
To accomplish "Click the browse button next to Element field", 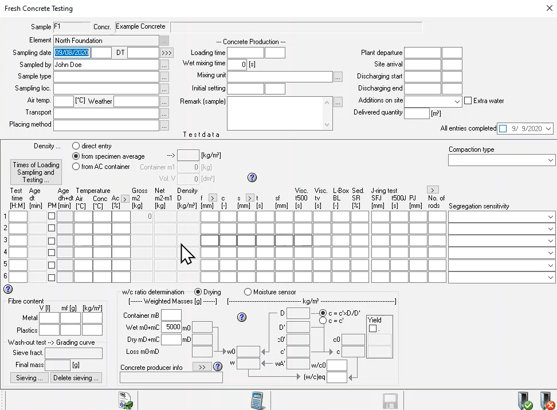I will [x=164, y=41].
